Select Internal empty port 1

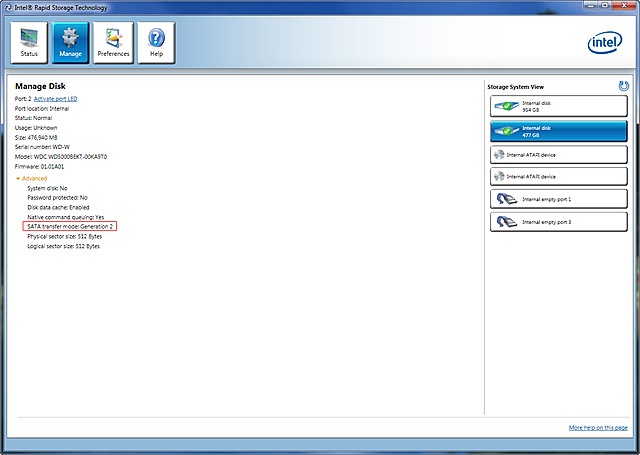click(558, 199)
